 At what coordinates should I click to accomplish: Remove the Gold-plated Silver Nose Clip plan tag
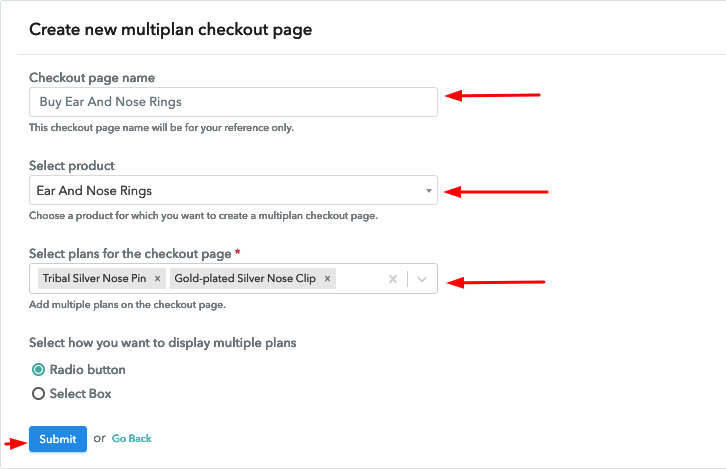pyautogui.click(x=328, y=279)
